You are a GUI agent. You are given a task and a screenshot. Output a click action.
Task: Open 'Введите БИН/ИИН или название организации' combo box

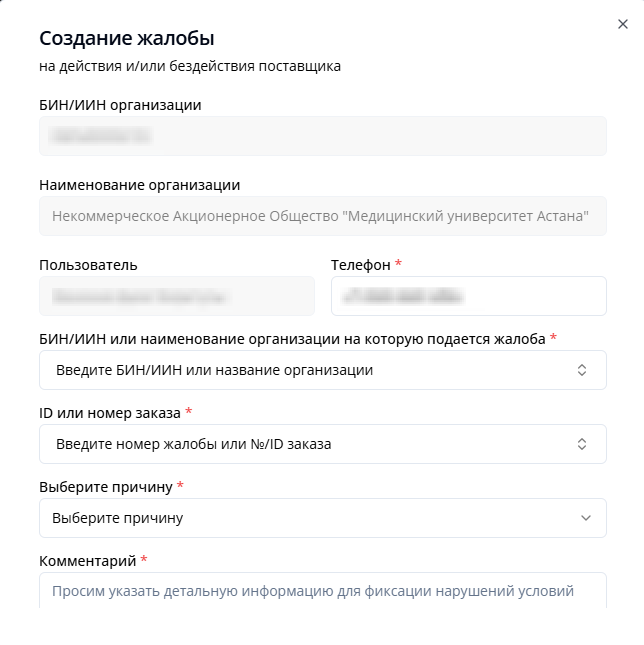click(300, 370)
